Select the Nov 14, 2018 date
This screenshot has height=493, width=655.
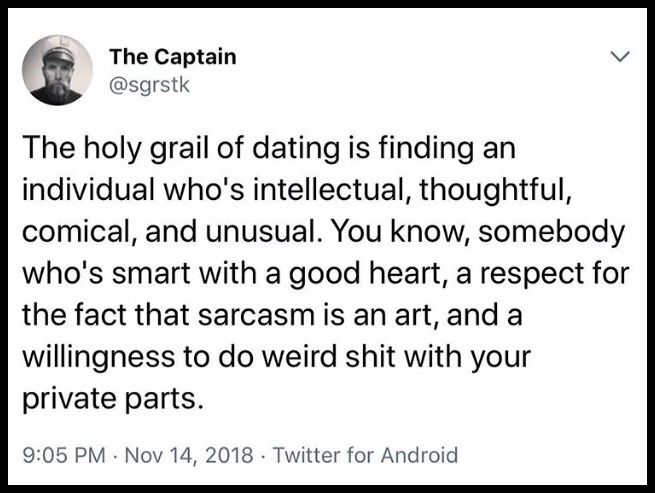[x=189, y=455]
